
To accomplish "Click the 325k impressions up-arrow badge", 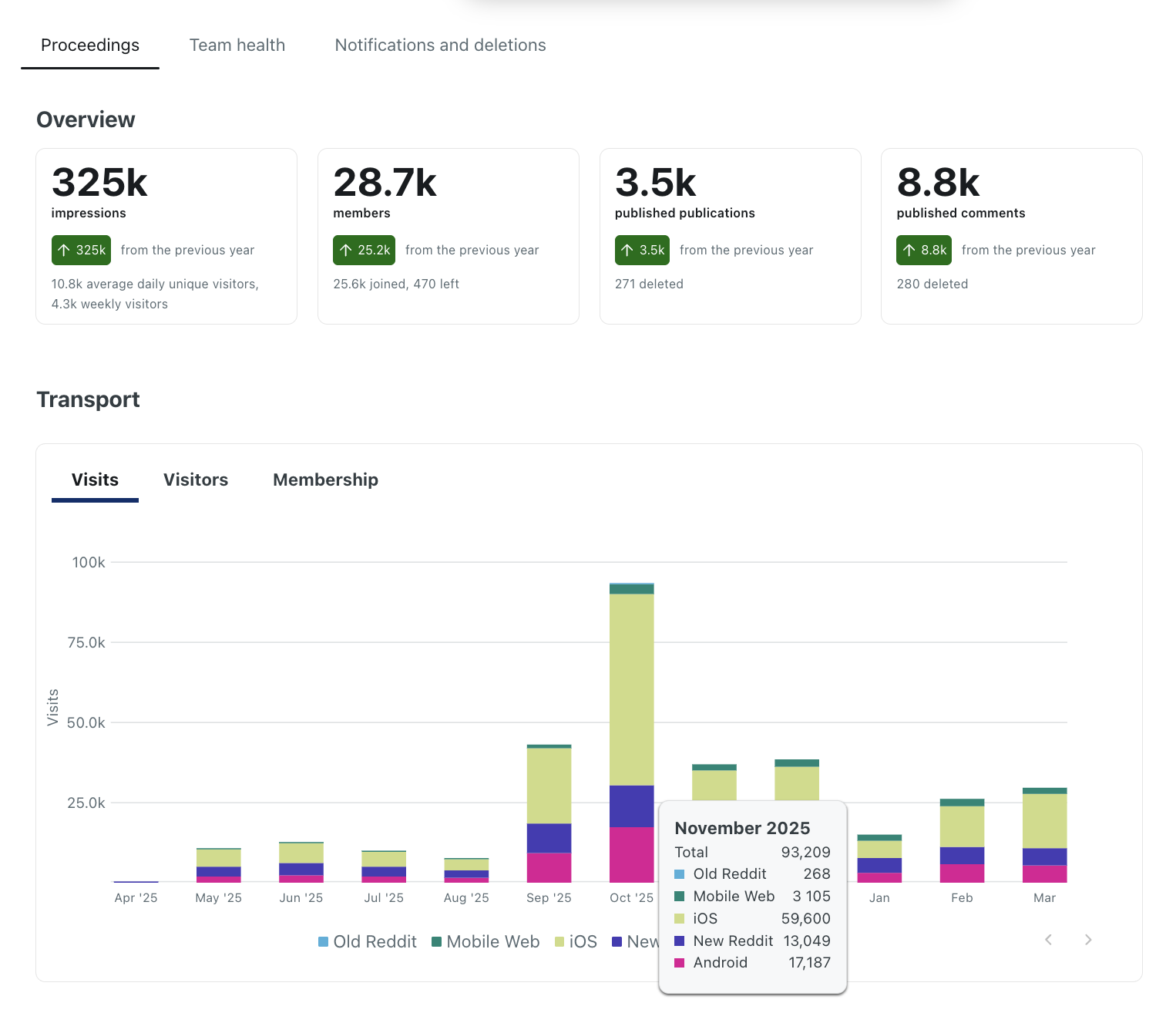I will 82,250.
